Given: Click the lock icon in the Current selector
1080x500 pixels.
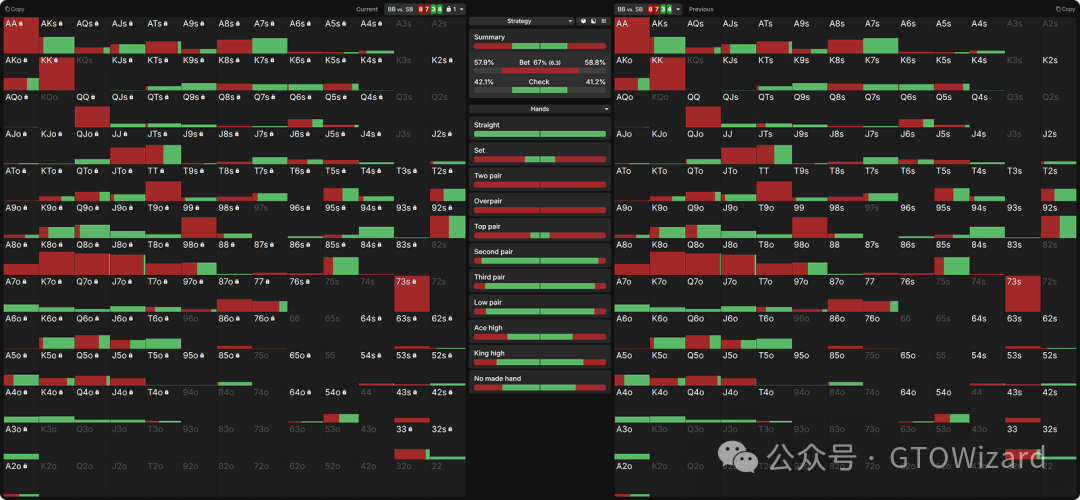Looking at the screenshot, I should point(447,9).
